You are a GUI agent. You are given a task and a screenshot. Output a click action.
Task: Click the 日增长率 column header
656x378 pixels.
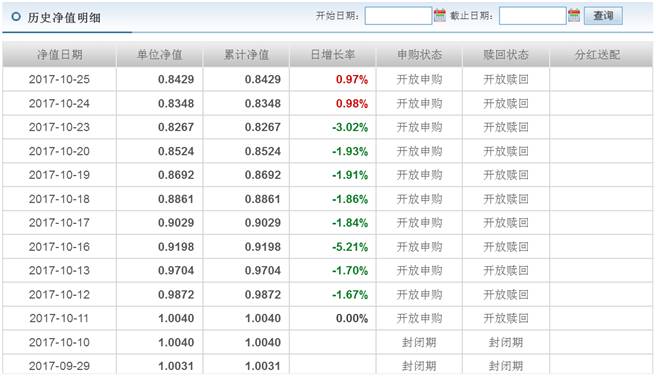tap(333, 55)
